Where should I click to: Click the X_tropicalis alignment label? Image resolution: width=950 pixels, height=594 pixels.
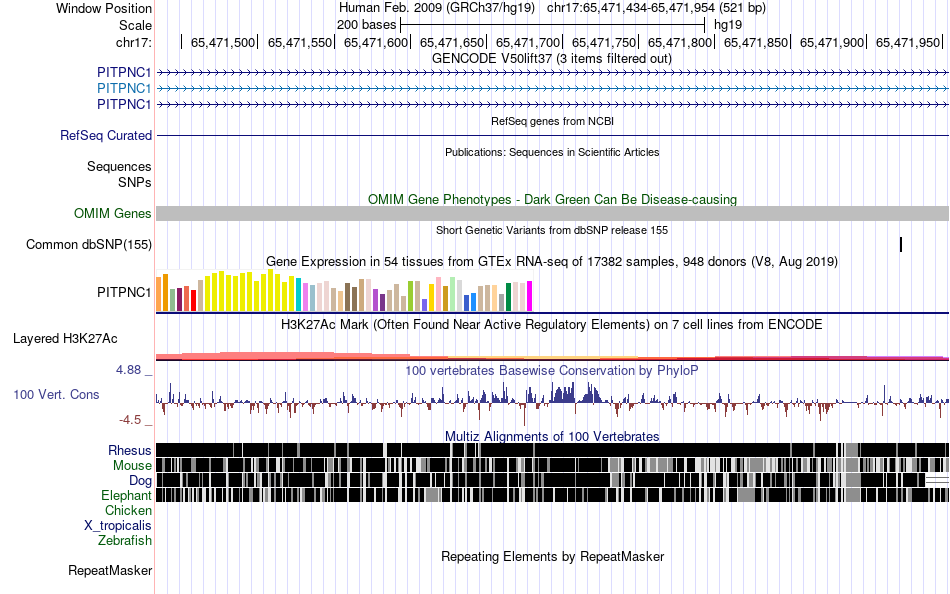[x=118, y=526]
